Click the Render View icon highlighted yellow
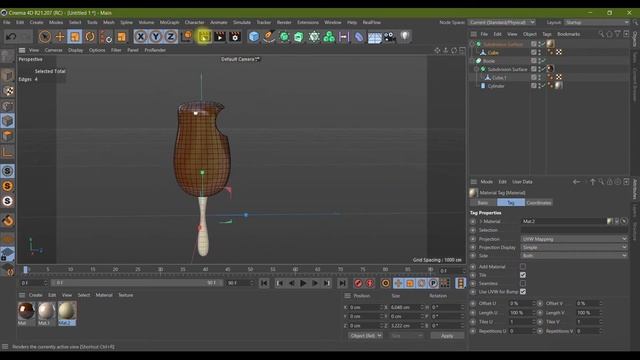The image size is (640, 360). click(x=204, y=37)
